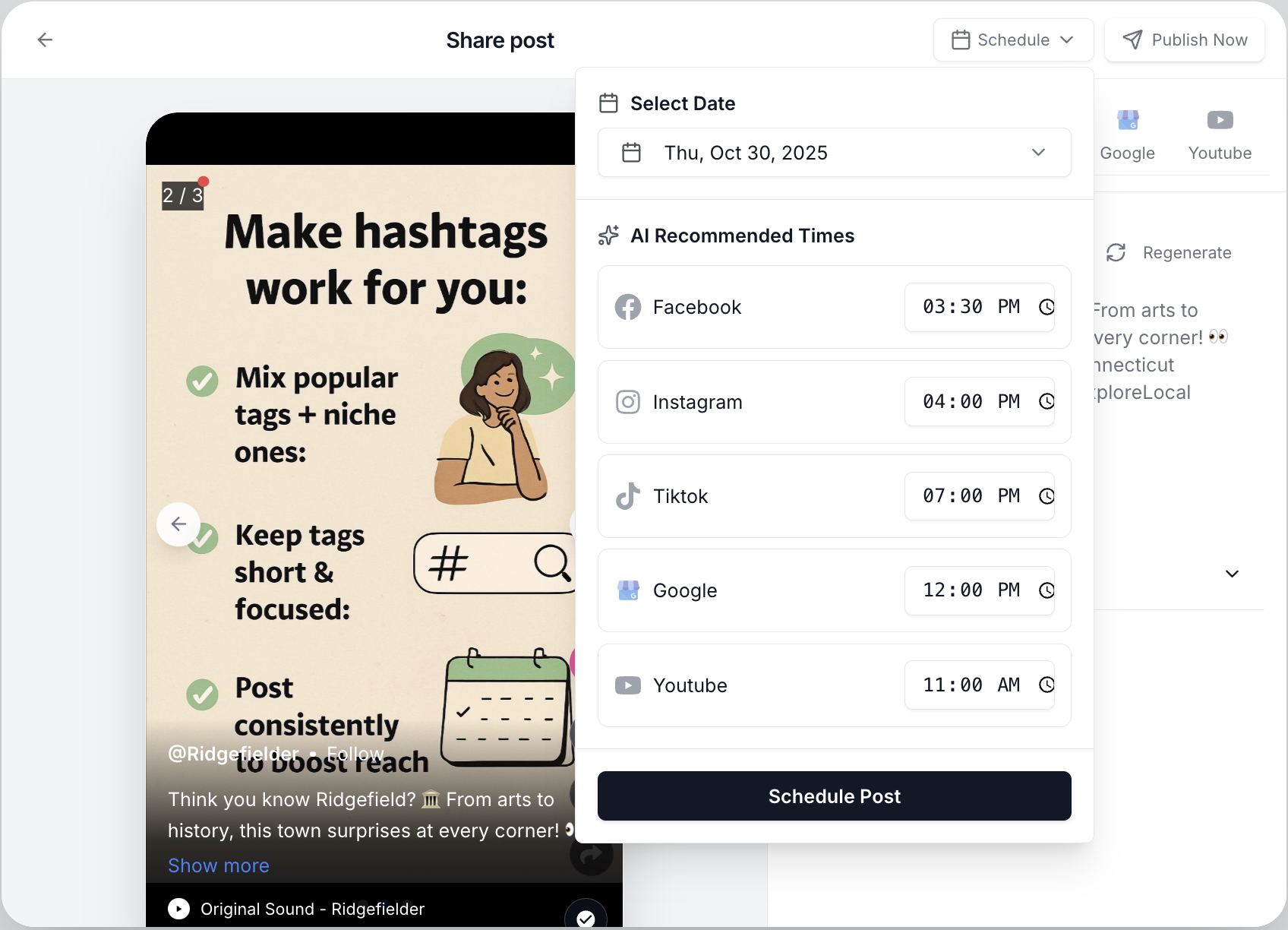1288x930 pixels.
Task: Click the back arrow on the carousel image
Action: coord(178,524)
